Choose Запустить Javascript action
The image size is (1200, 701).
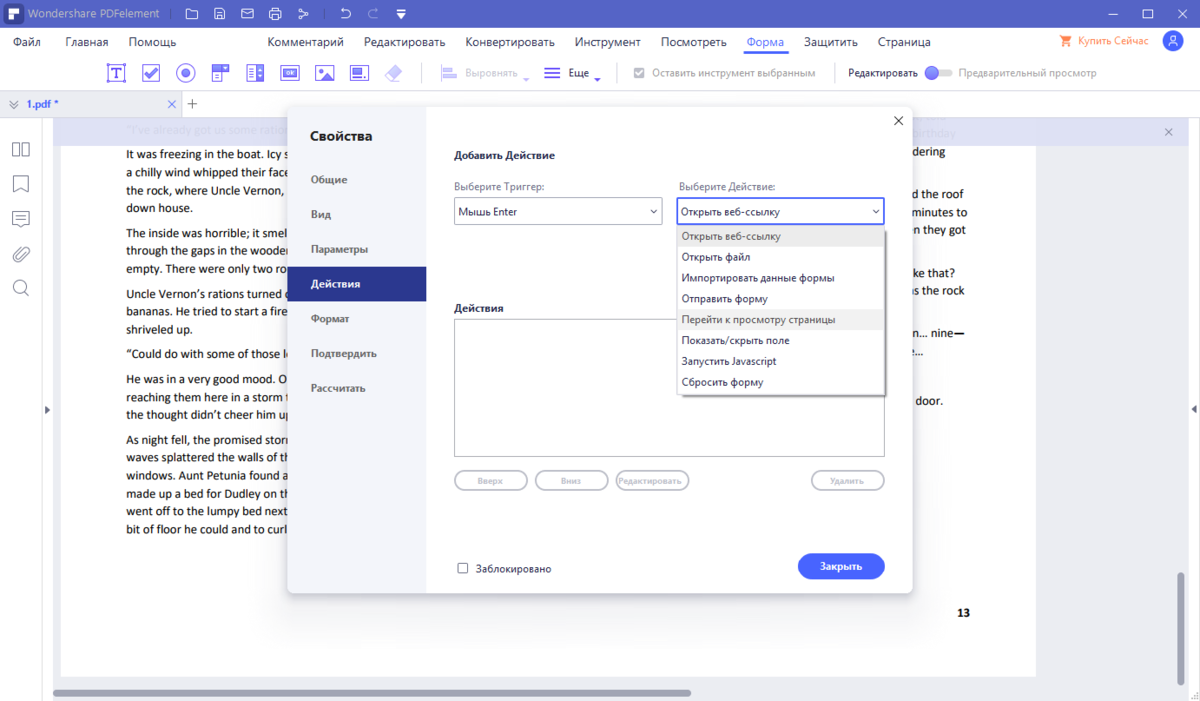tap(780, 361)
